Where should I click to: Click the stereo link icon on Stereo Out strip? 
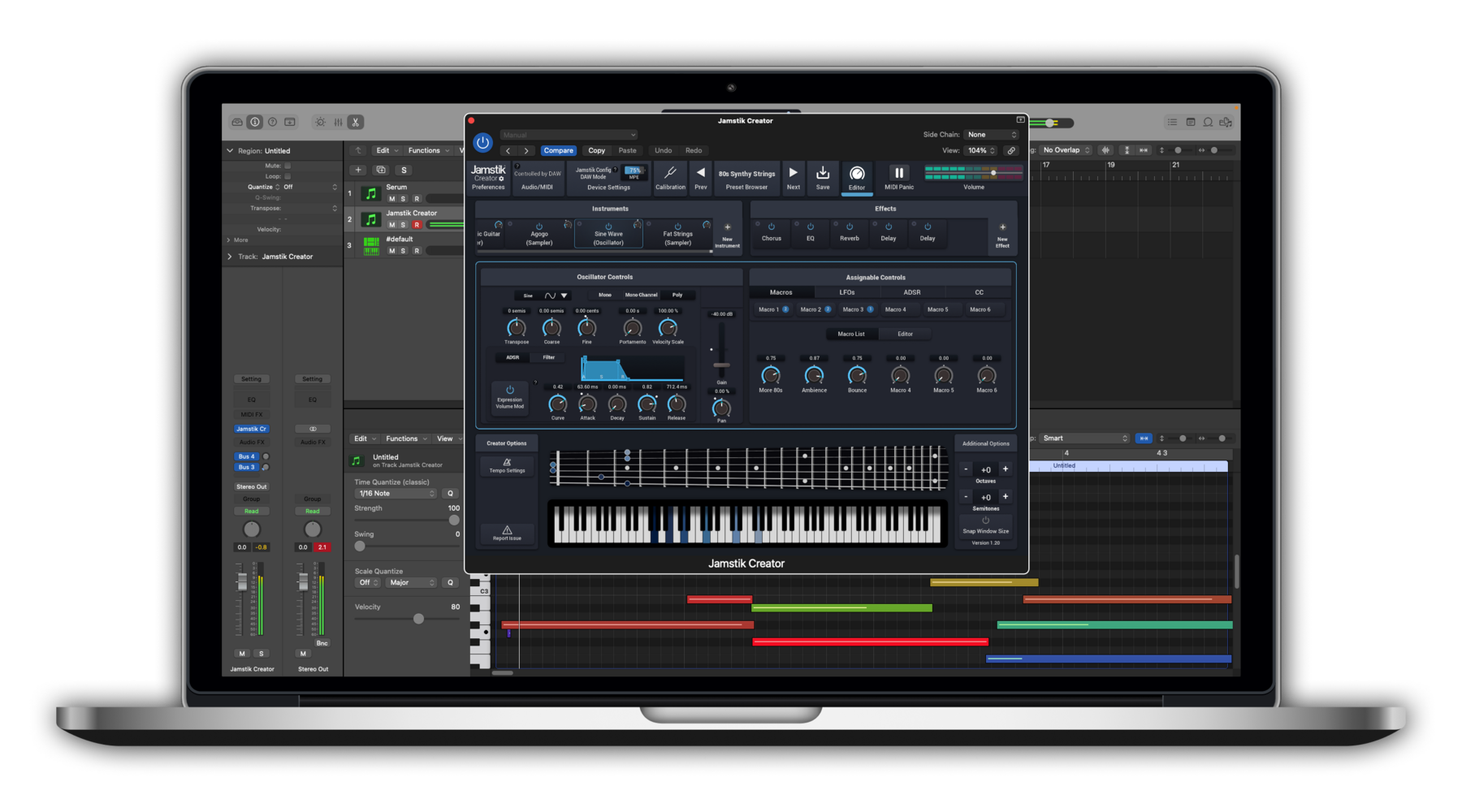[x=313, y=429]
